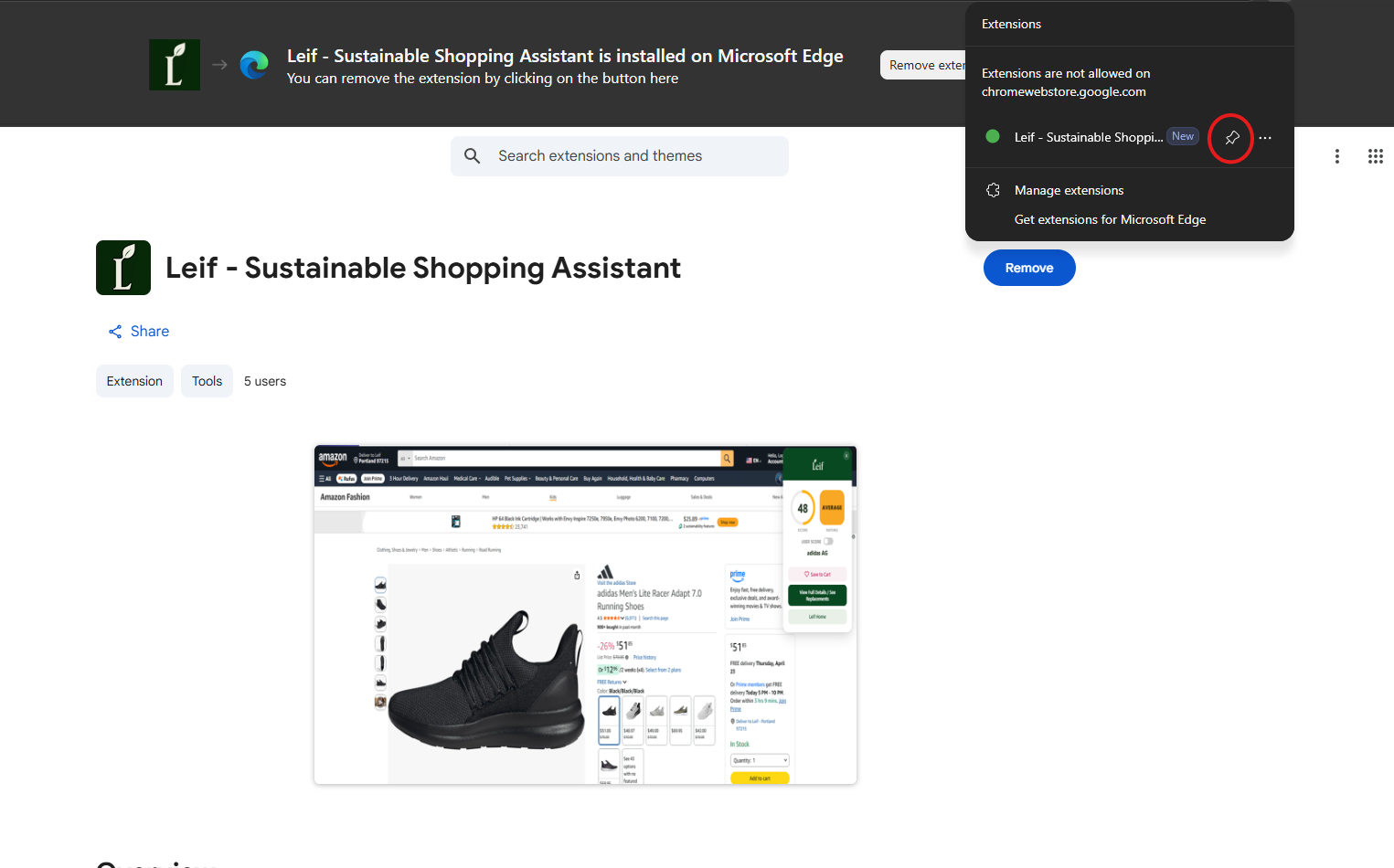Viewport: 1394px width, 868px height.
Task: Click the banner headline "is installed on Microsoft Edge"
Action: [x=719, y=56]
